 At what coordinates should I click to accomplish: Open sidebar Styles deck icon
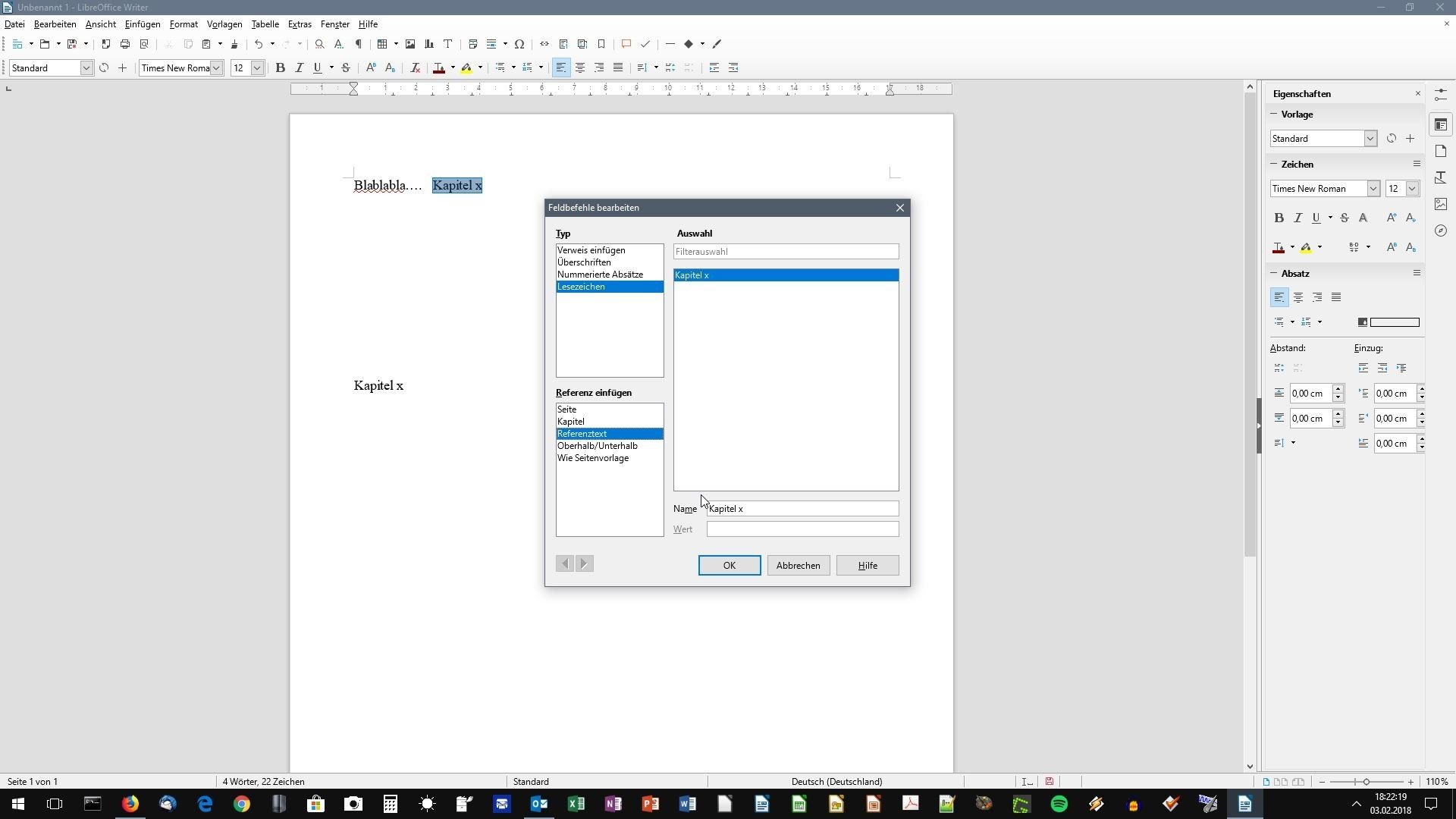point(1441,177)
